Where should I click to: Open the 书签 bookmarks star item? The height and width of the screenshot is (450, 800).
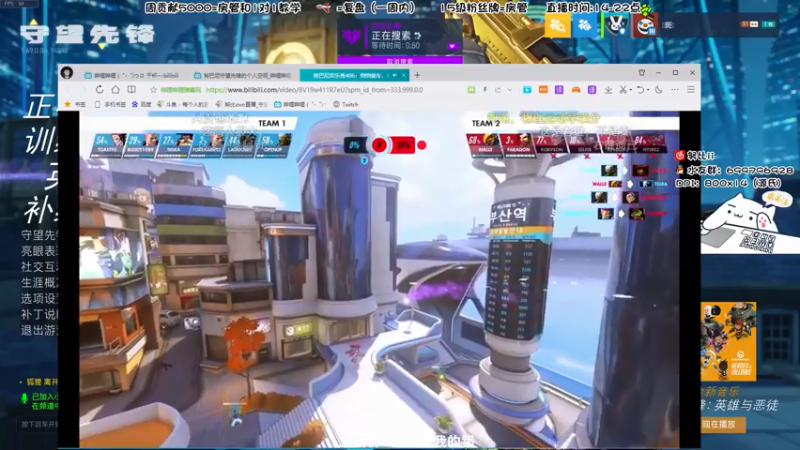[75, 104]
